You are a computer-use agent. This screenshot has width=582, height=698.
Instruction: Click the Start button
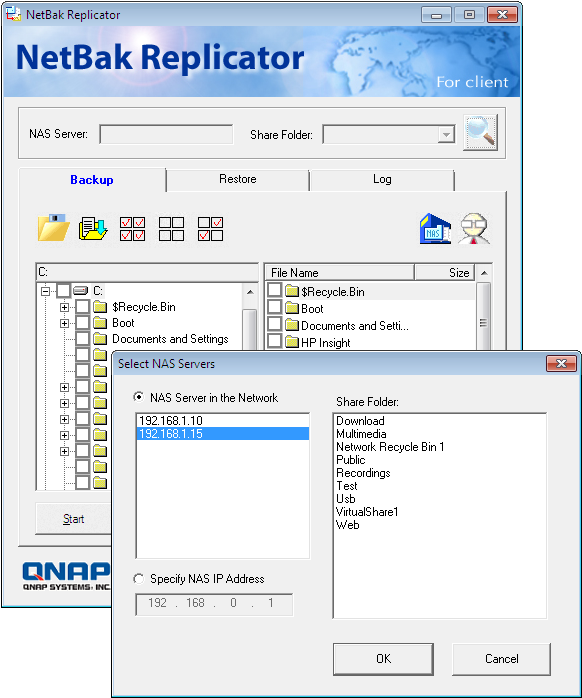(x=73, y=519)
